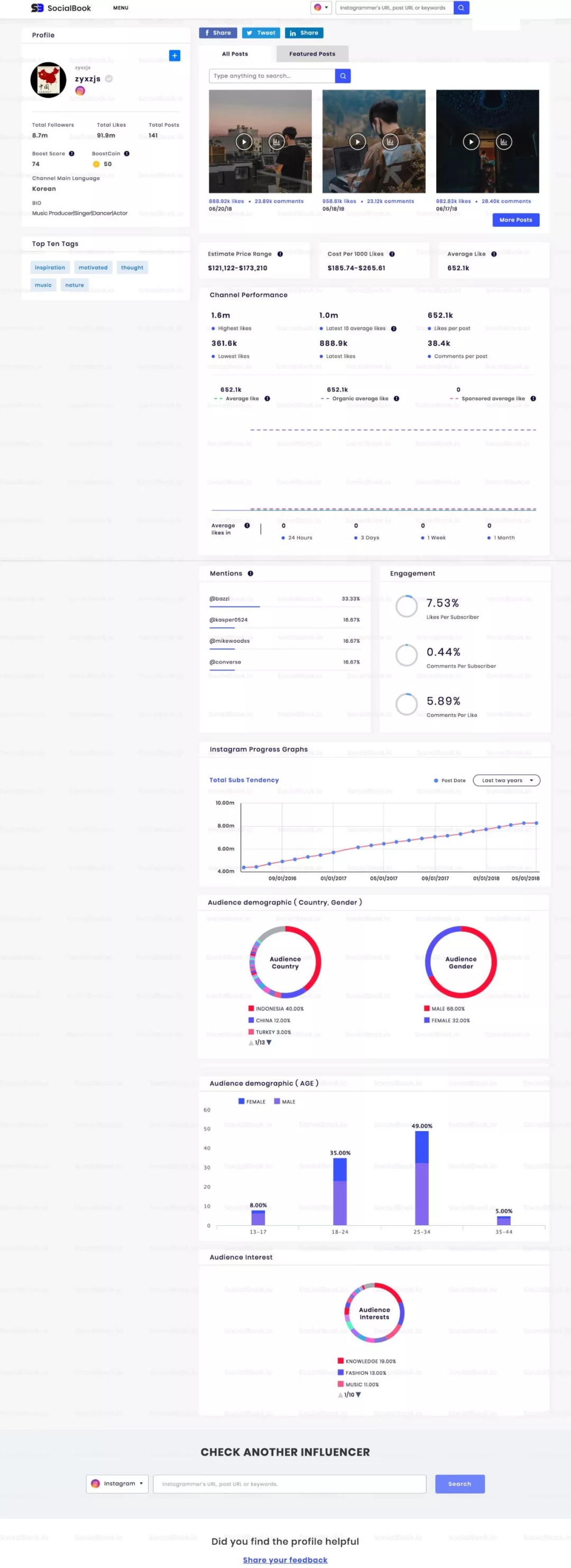Toggle Sponsored average like legend
The height and width of the screenshot is (1568, 571).
[x=487, y=399]
